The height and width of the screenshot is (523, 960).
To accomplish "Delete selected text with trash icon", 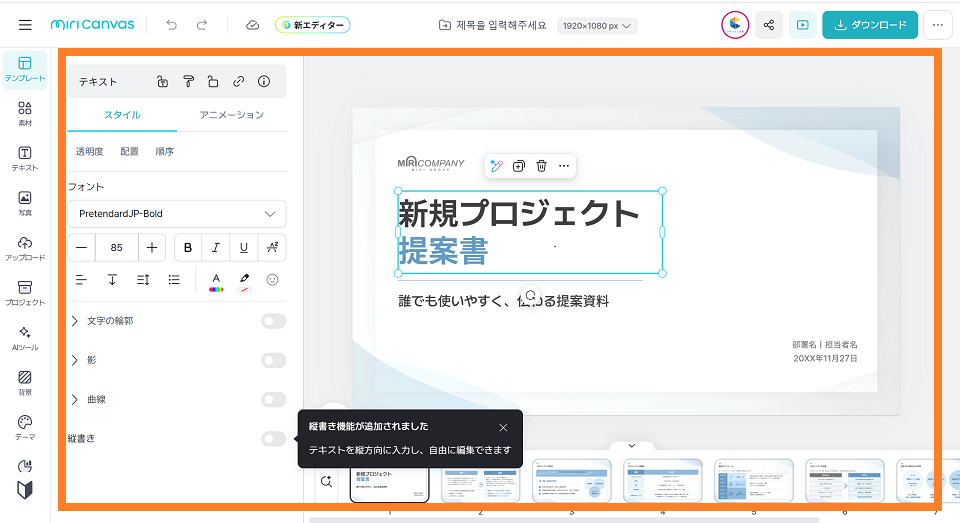I will click(x=541, y=166).
